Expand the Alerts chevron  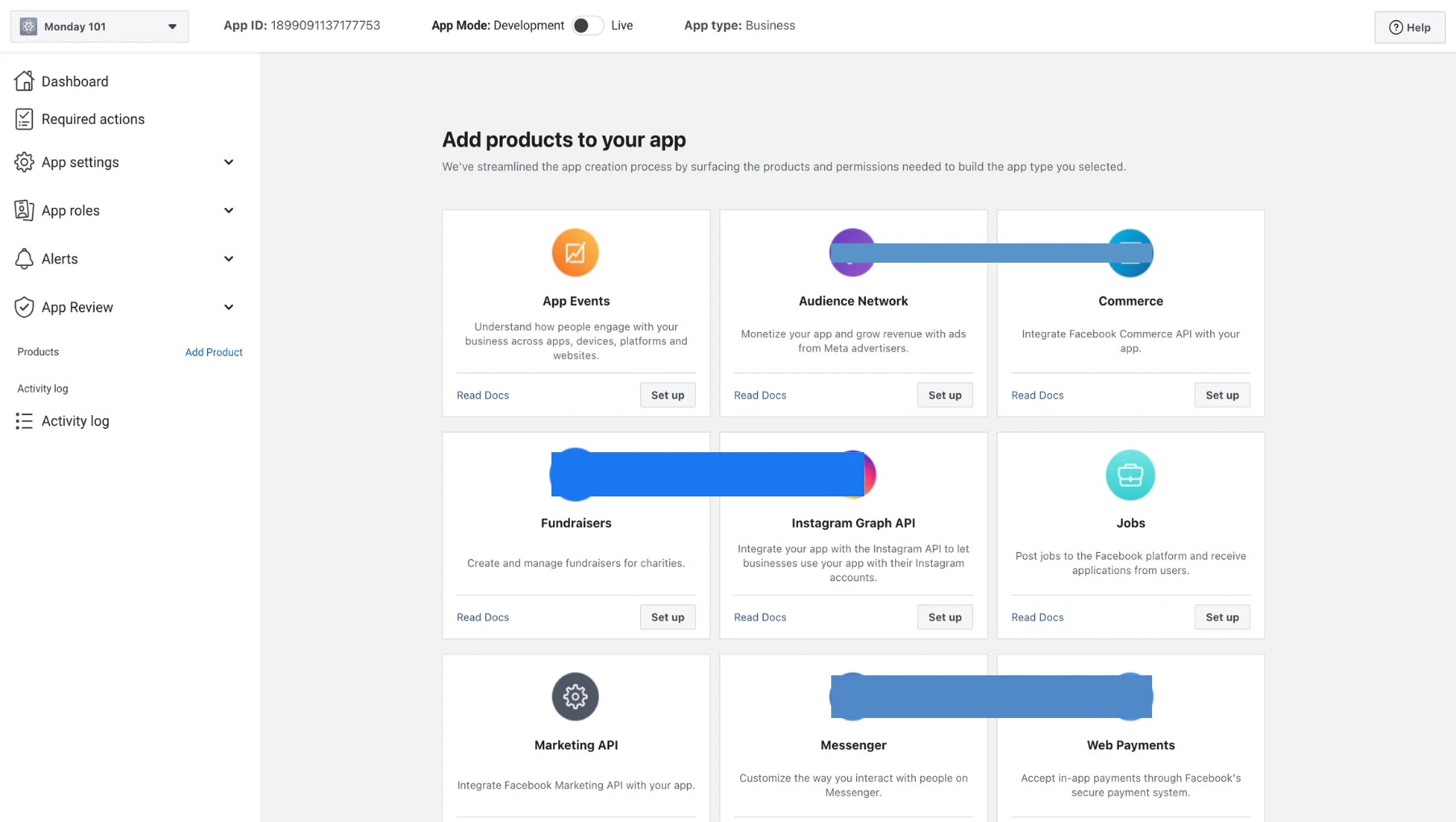[x=229, y=259]
